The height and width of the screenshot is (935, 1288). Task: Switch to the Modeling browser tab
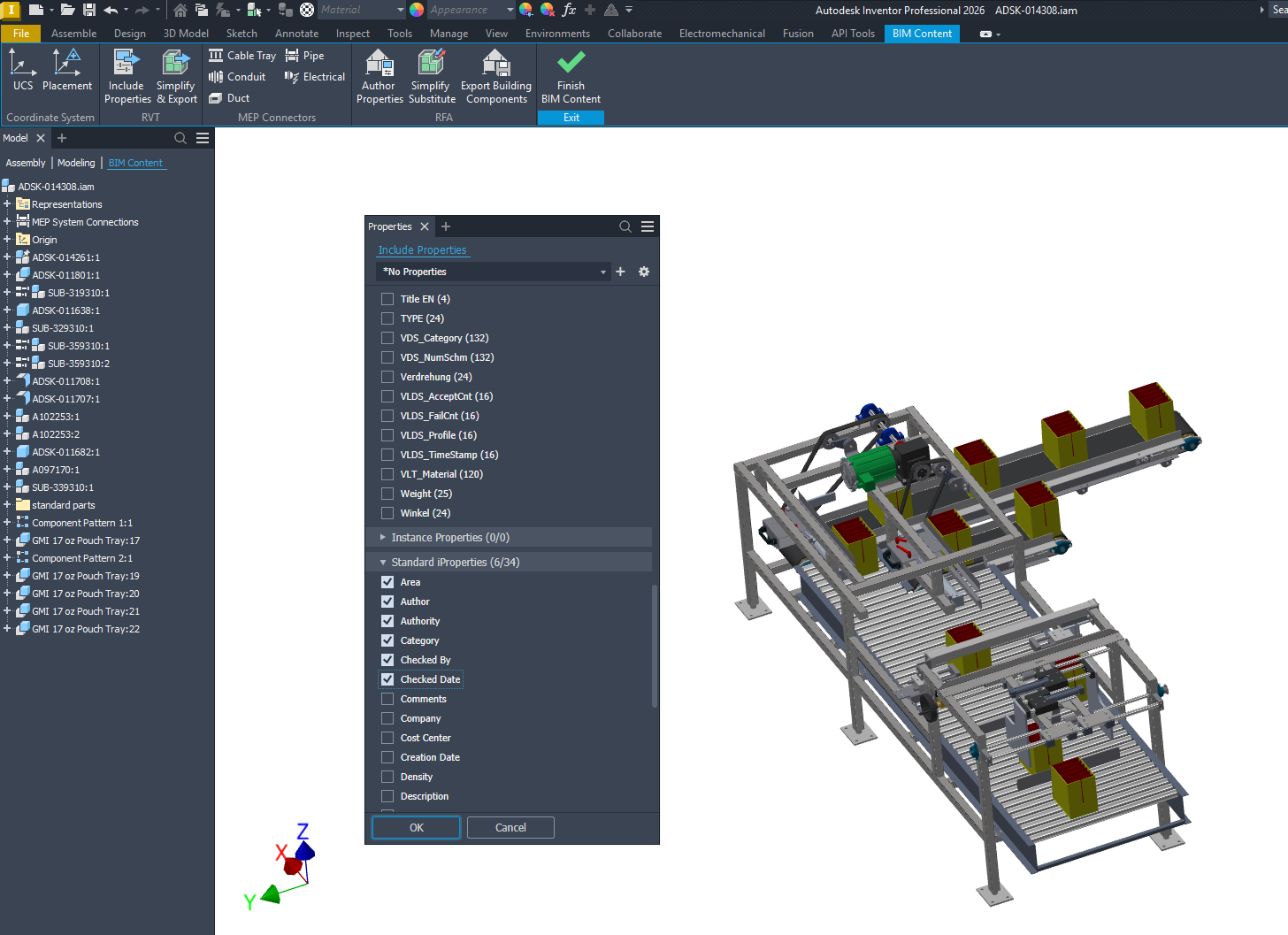(x=76, y=163)
